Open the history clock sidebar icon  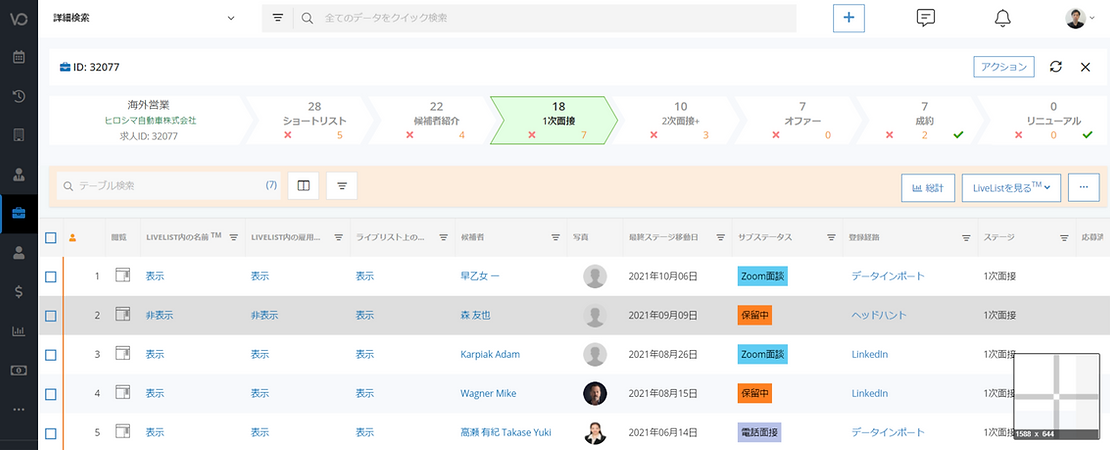click(18, 96)
